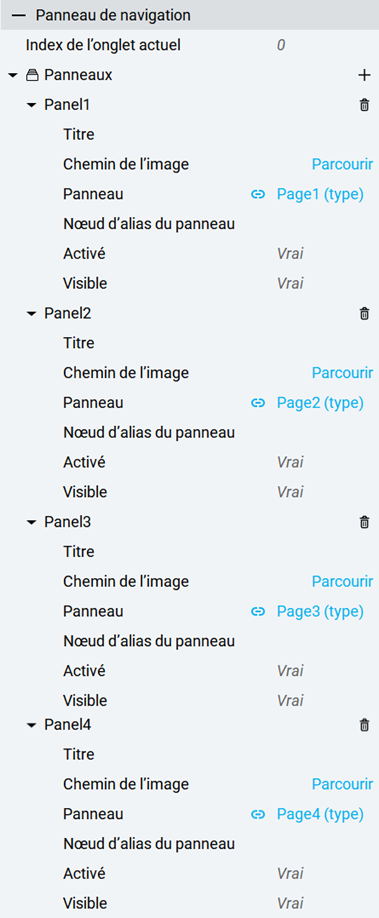The width and height of the screenshot is (379, 918).
Task: Click link icon beside Page1 (type)
Action: [258, 195]
